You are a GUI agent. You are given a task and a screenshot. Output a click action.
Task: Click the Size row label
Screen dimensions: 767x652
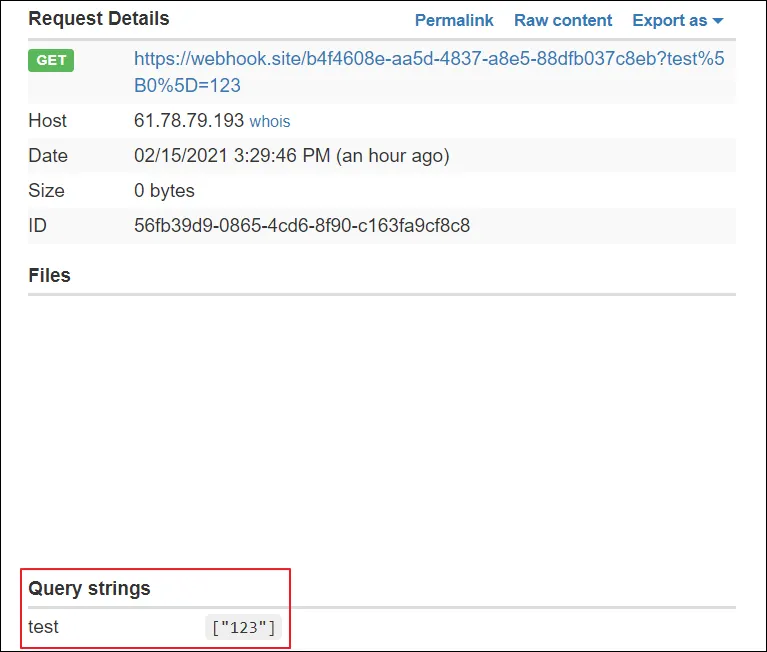pyautogui.click(x=46, y=190)
